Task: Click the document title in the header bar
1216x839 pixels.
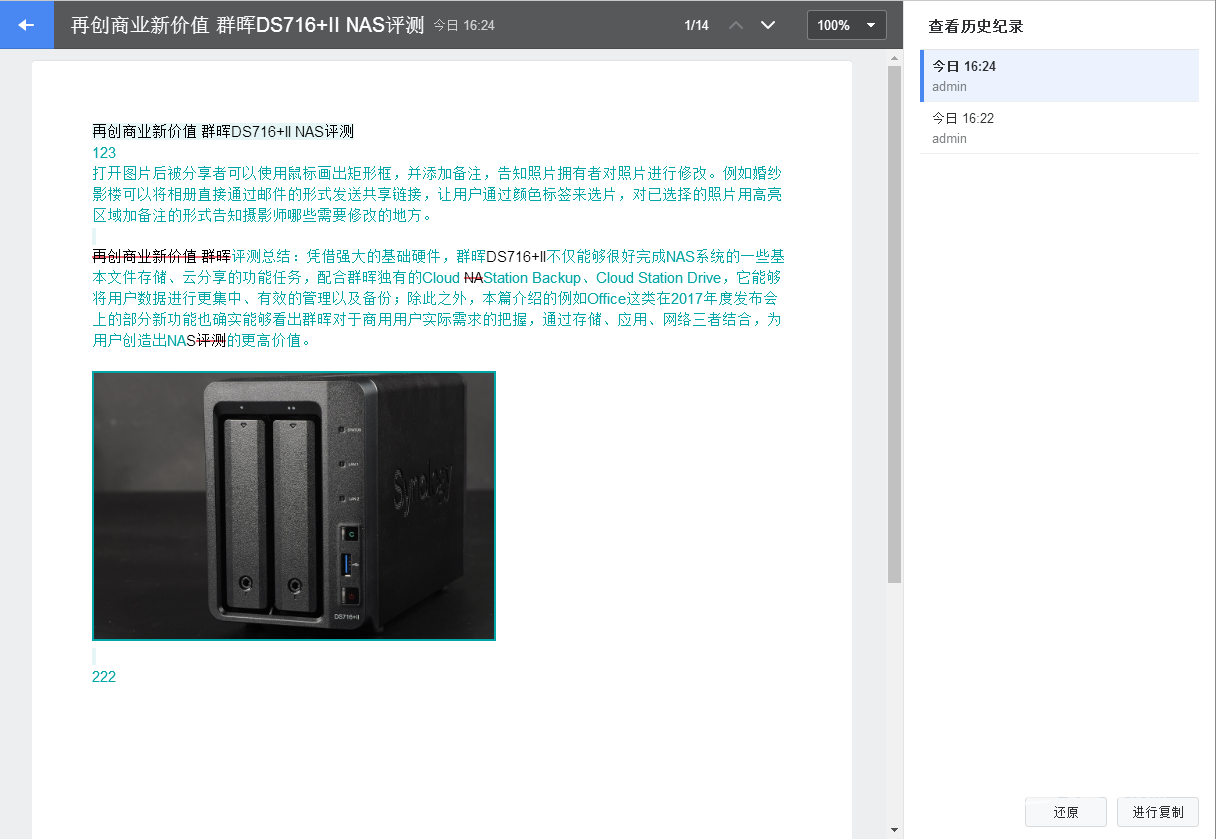Action: [248, 25]
